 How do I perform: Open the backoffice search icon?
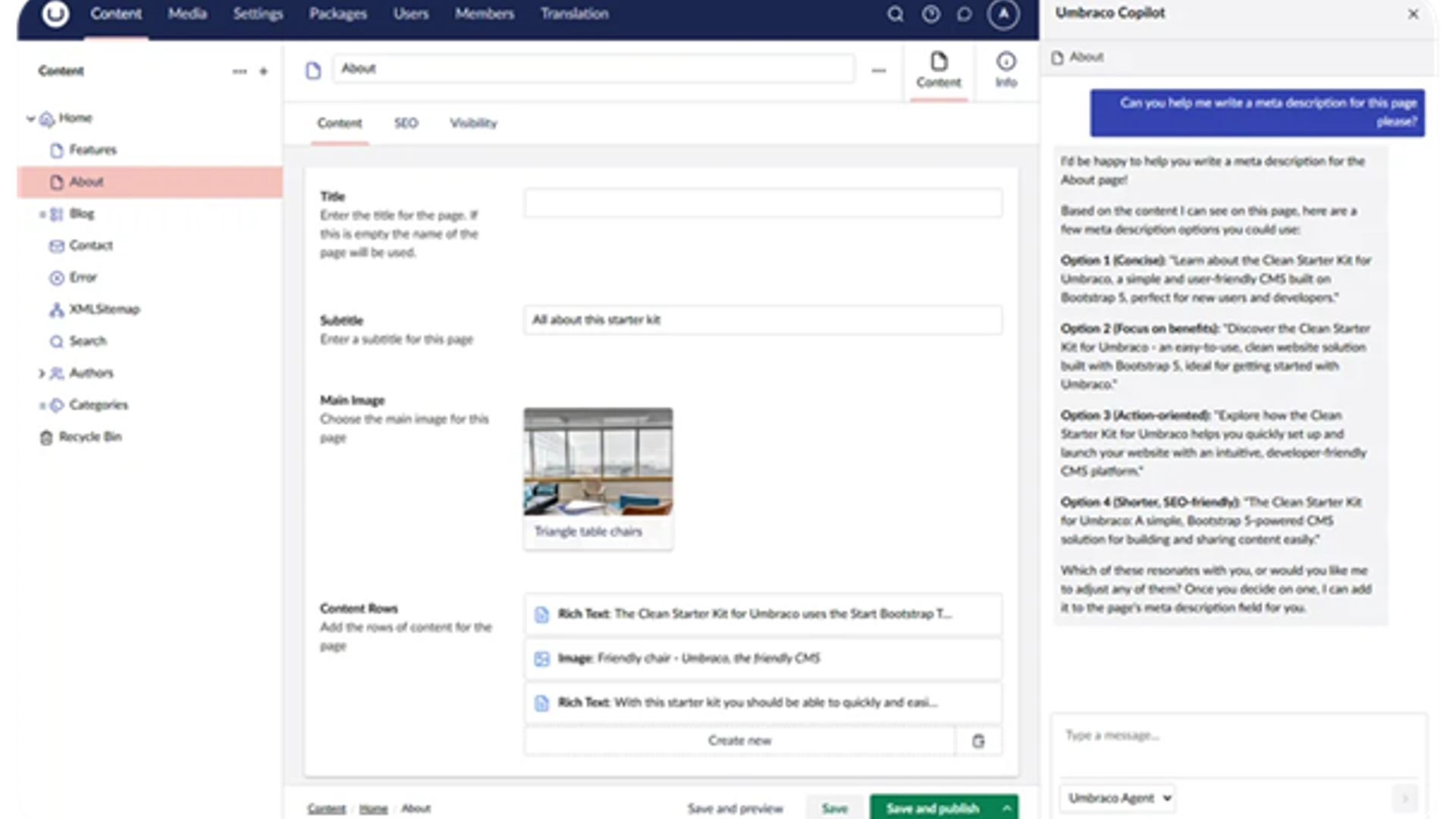tap(896, 14)
